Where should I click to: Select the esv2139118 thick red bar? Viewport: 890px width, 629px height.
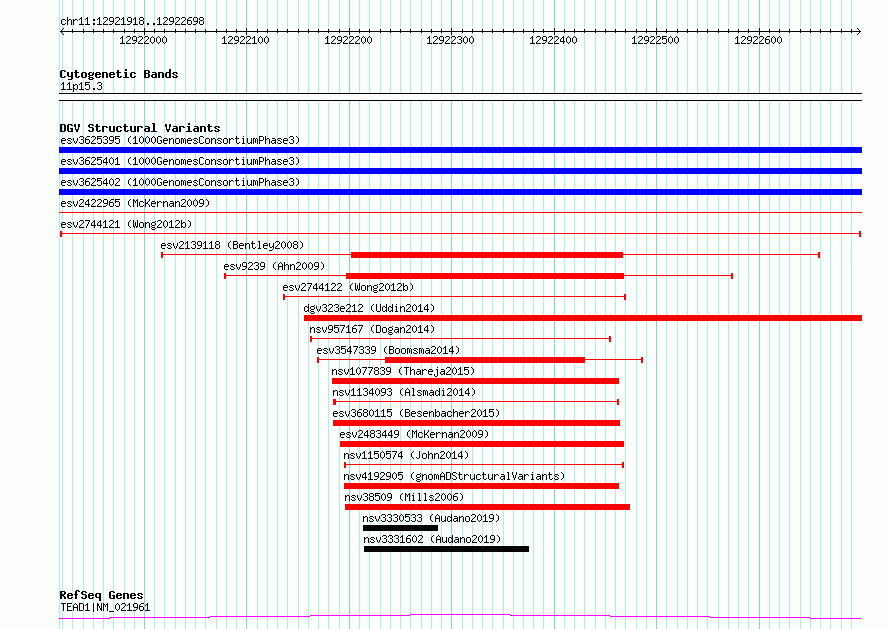487,255
